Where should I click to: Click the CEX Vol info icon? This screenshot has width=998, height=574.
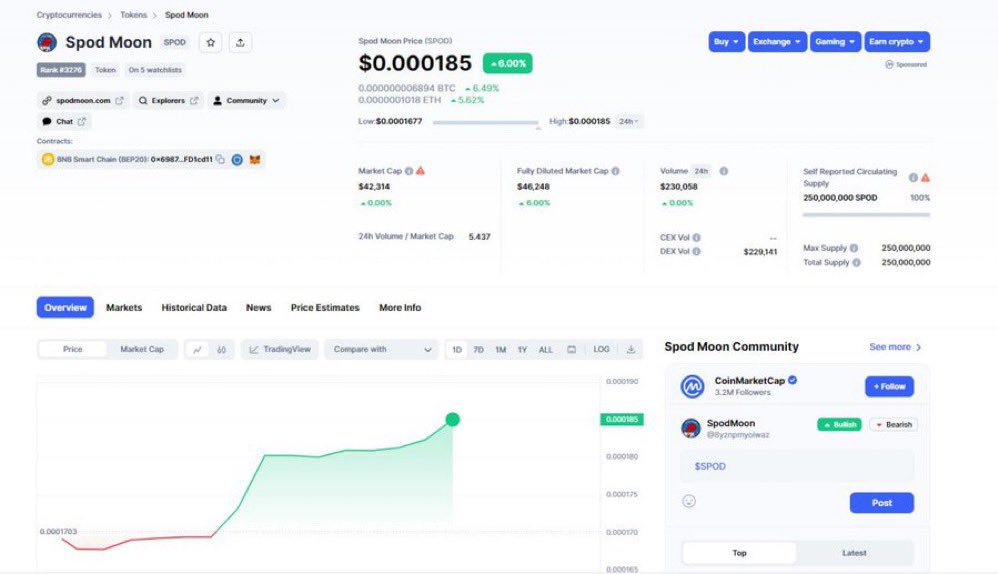tap(696, 237)
